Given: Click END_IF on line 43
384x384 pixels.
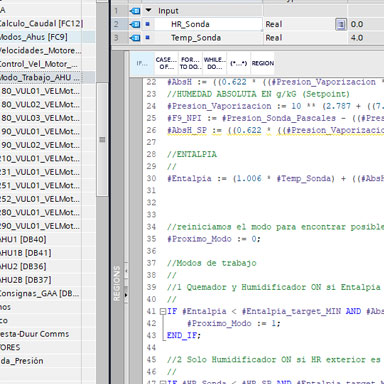Looking at the screenshot, I should tap(184, 335).
